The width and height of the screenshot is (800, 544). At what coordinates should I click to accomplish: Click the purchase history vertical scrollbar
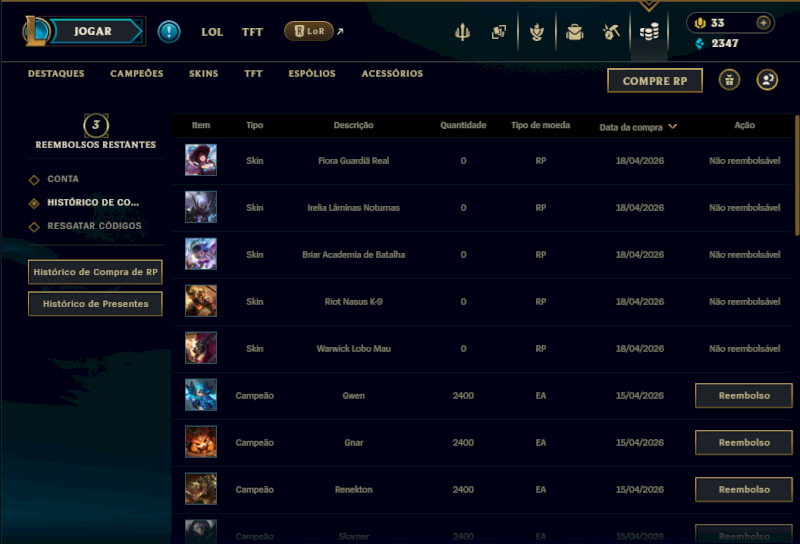[x=797, y=176]
